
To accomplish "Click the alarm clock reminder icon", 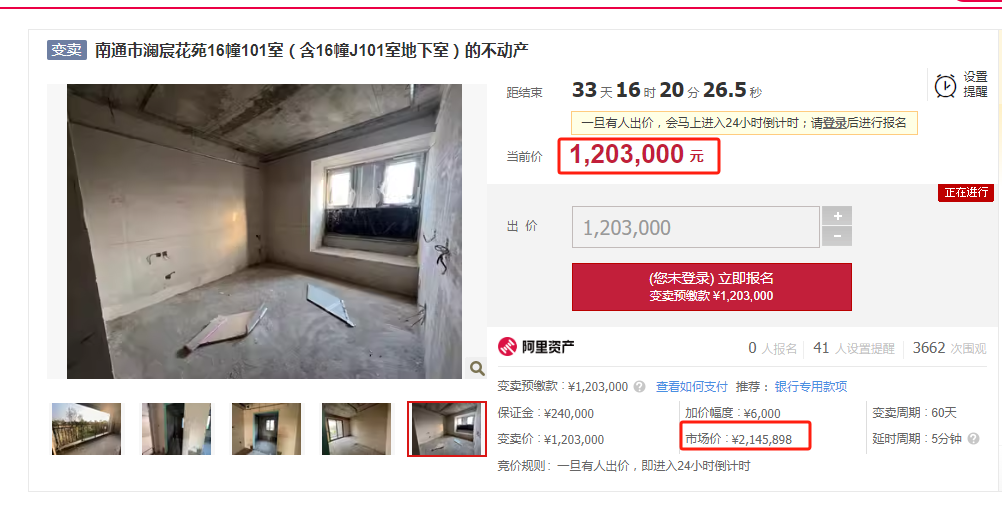I will click(945, 86).
